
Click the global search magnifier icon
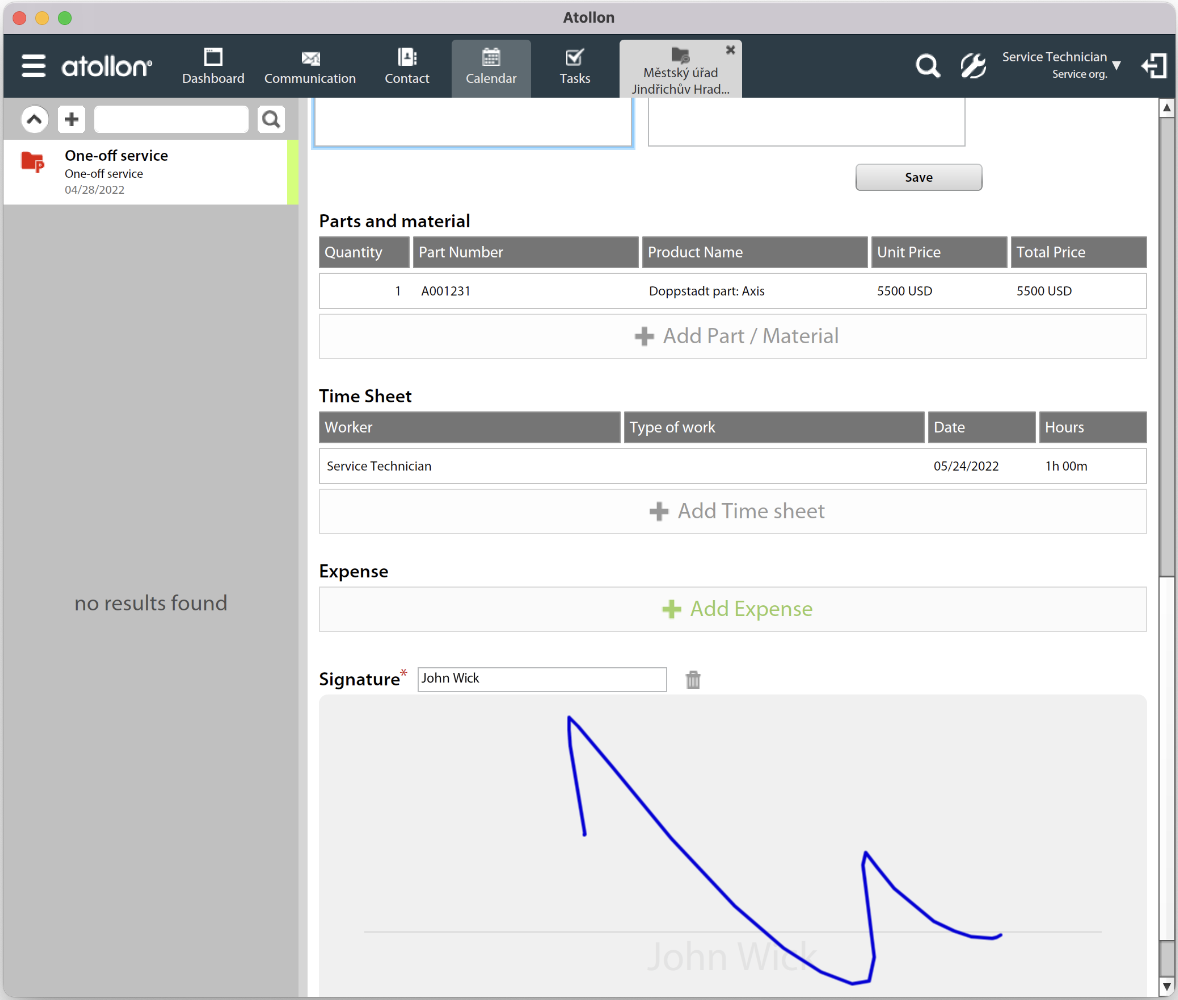pos(928,67)
